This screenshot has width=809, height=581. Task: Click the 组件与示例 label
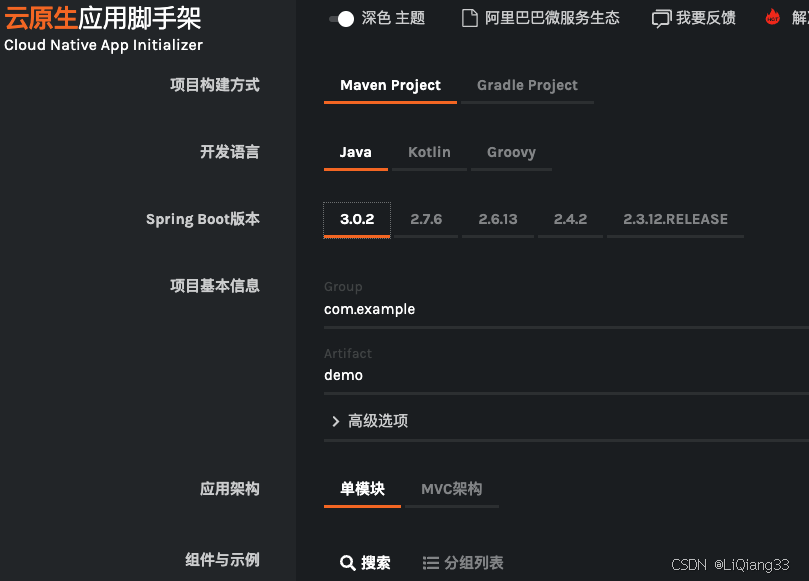click(222, 560)
